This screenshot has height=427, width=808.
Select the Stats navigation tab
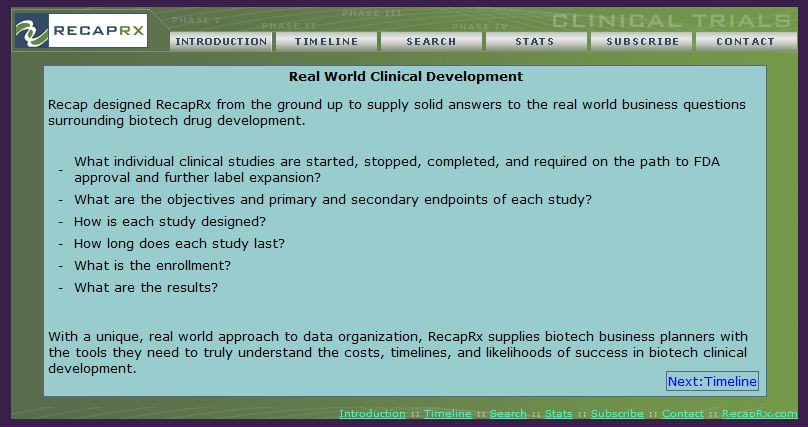(x=535, y=42)
